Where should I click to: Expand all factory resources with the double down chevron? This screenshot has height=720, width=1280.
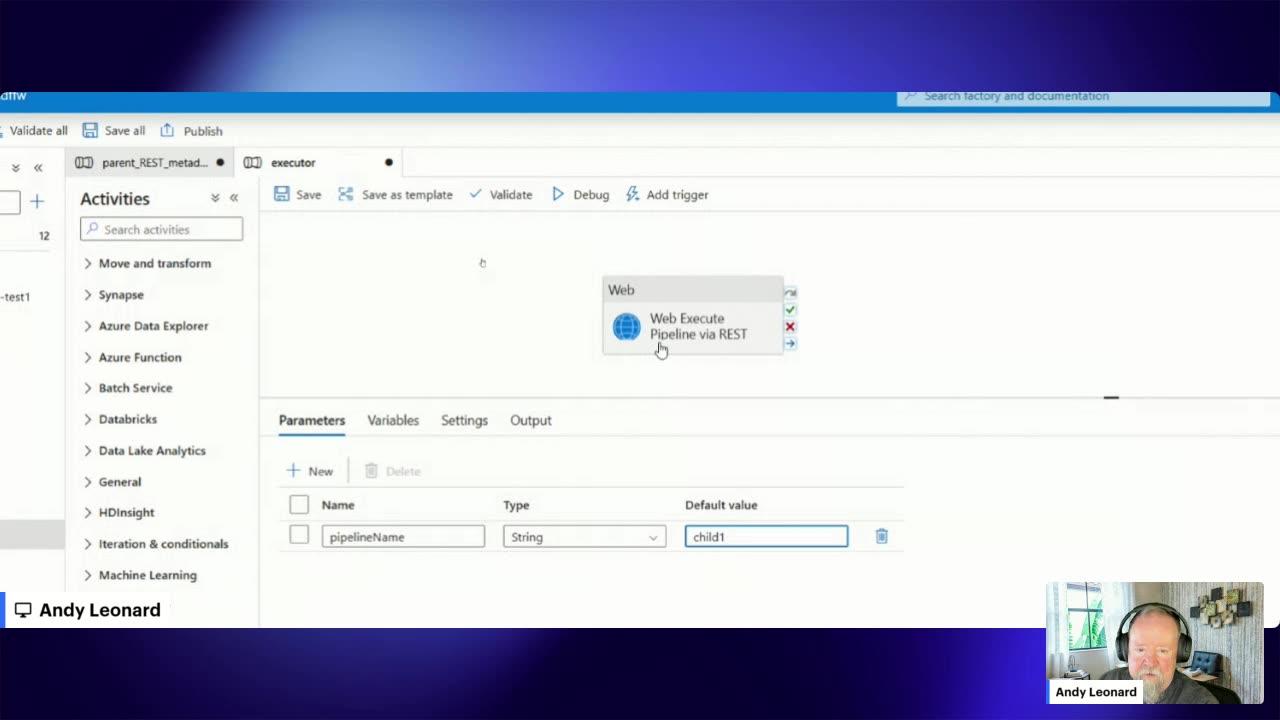(16, 168)
